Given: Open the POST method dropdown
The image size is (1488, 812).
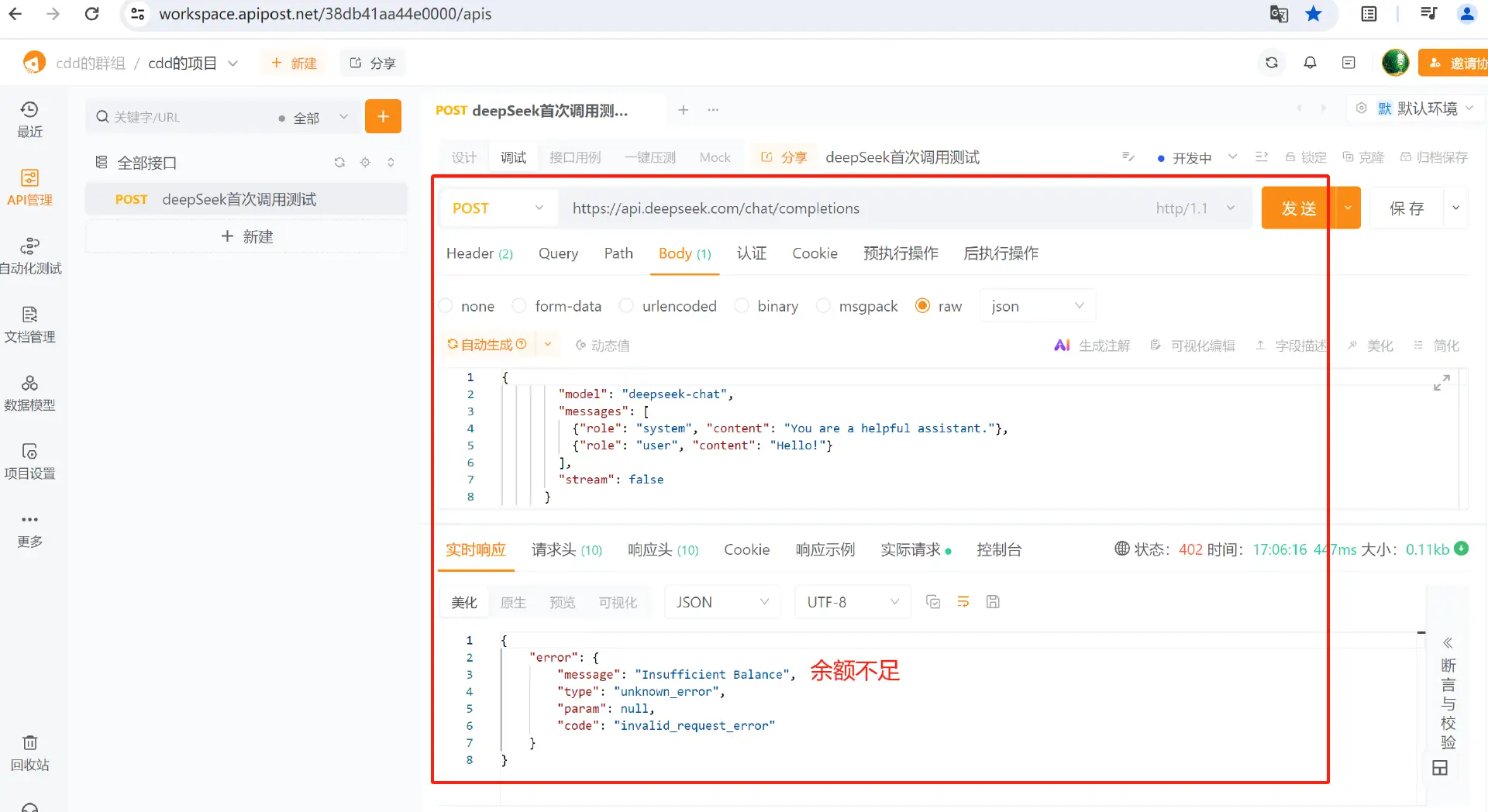Looking at the screenshot, I should point(499,208).
